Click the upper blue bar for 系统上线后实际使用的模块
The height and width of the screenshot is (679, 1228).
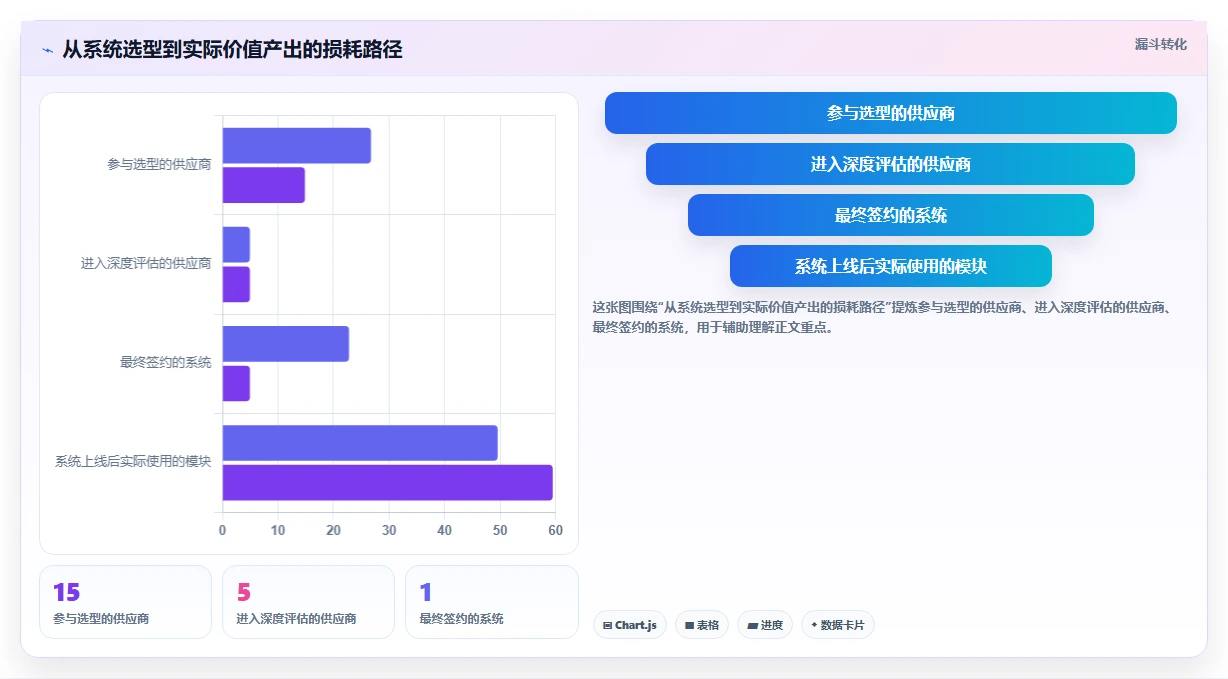360,443
